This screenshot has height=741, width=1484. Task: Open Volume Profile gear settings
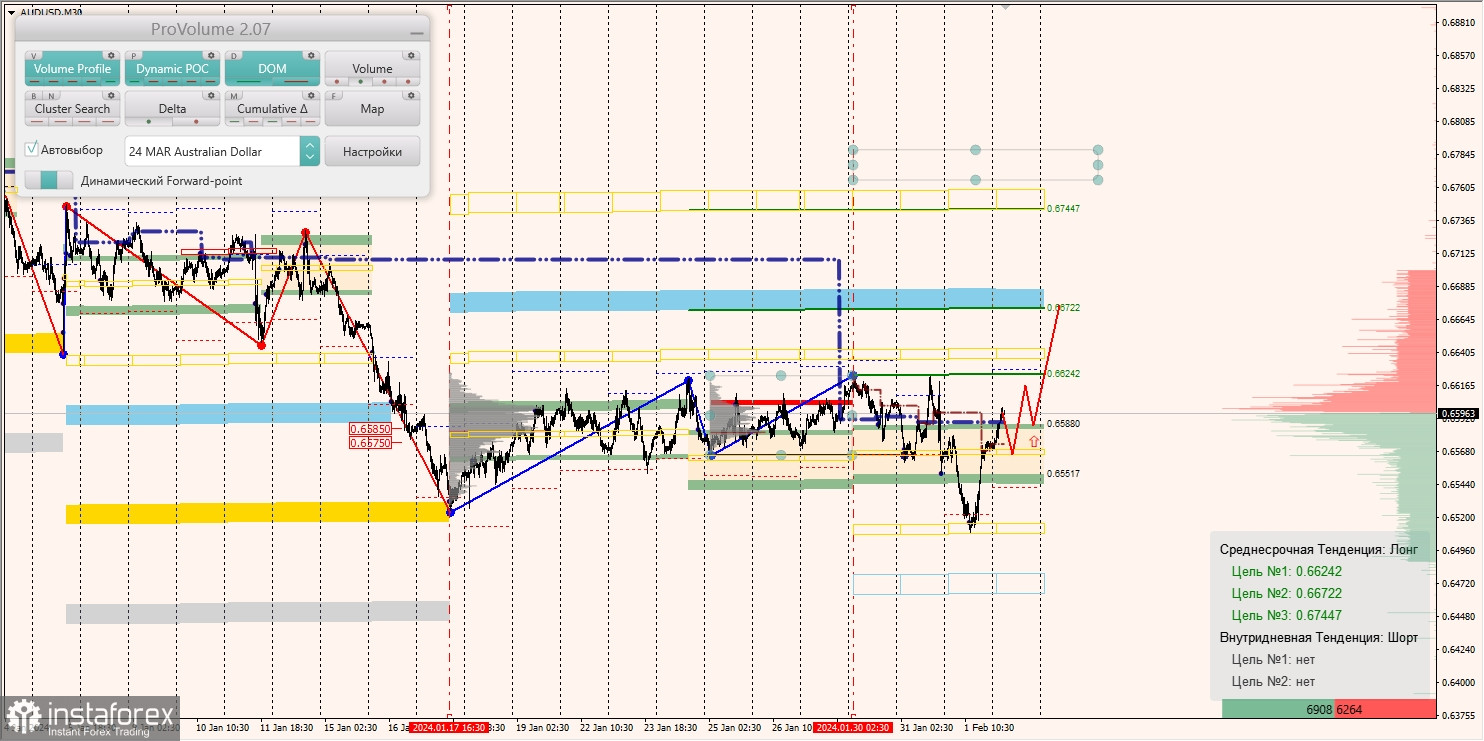(x=111, y=56)
